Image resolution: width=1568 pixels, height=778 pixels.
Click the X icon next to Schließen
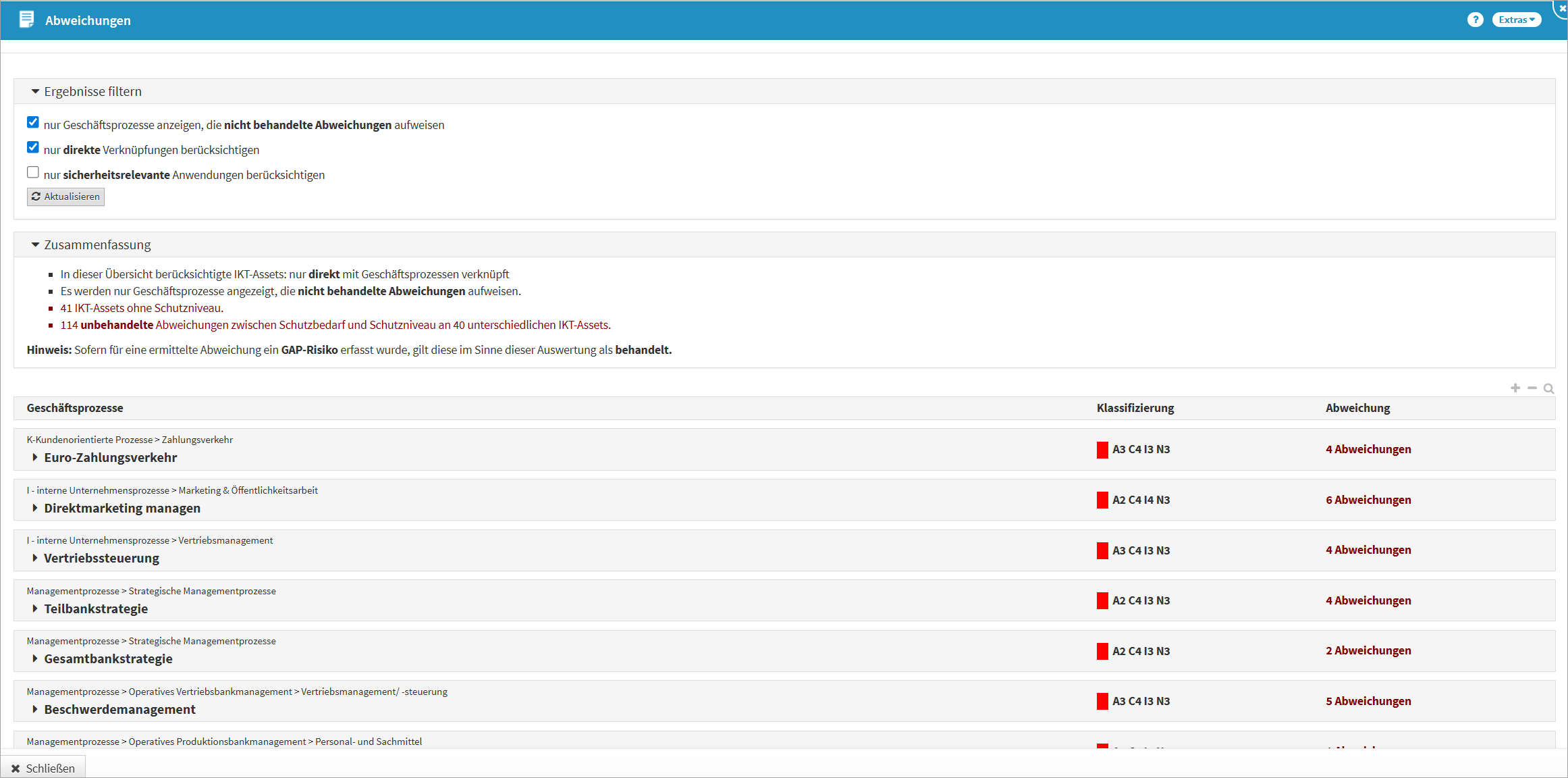coord(16,769)
